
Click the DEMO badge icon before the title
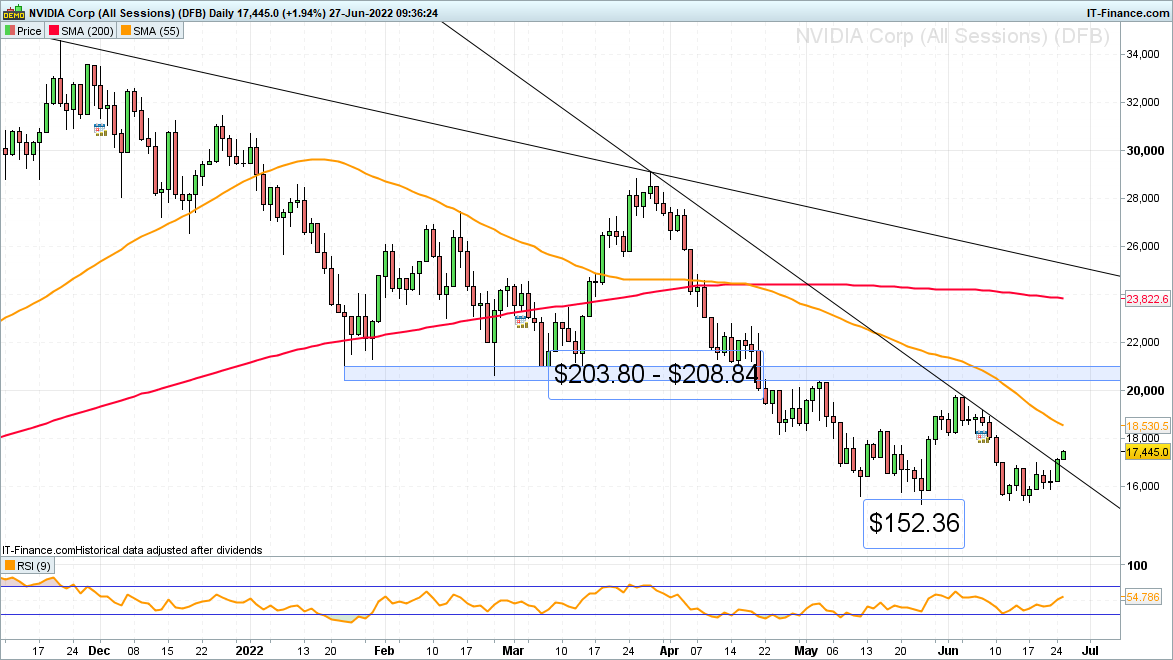tap(13, 13)
